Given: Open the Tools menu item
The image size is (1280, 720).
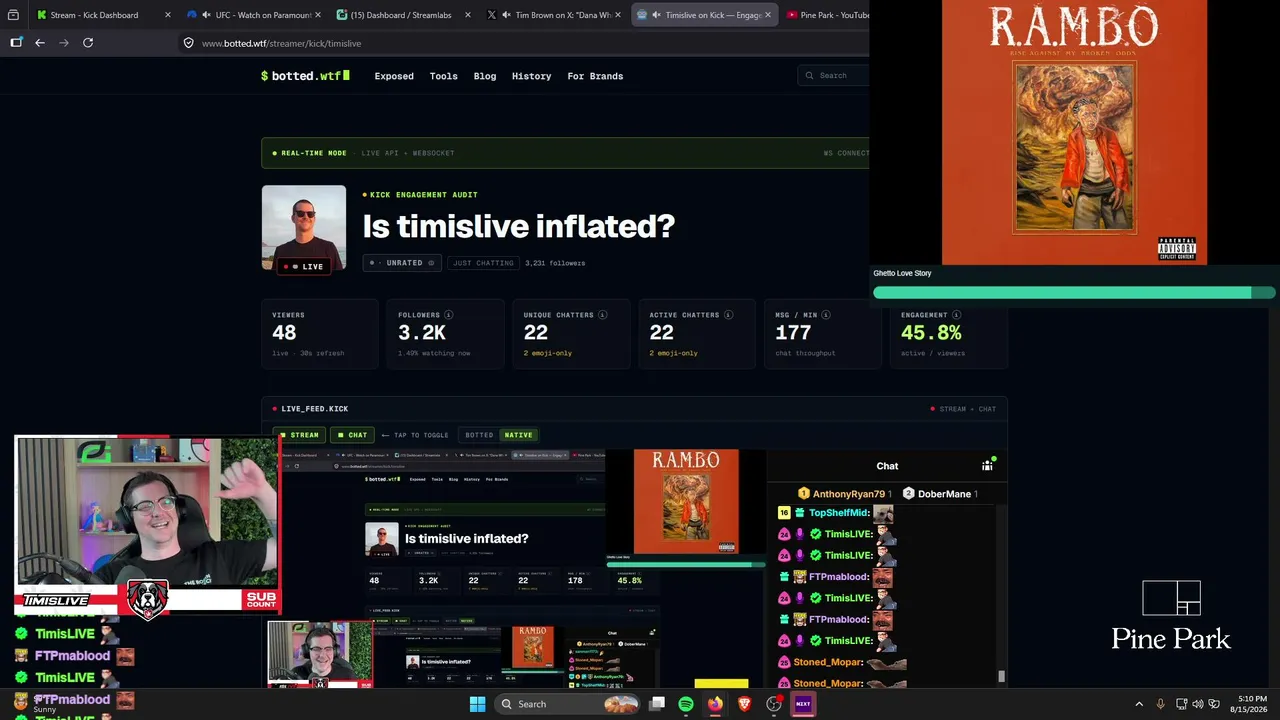Looking at the screenshot, I should (443, 76).
